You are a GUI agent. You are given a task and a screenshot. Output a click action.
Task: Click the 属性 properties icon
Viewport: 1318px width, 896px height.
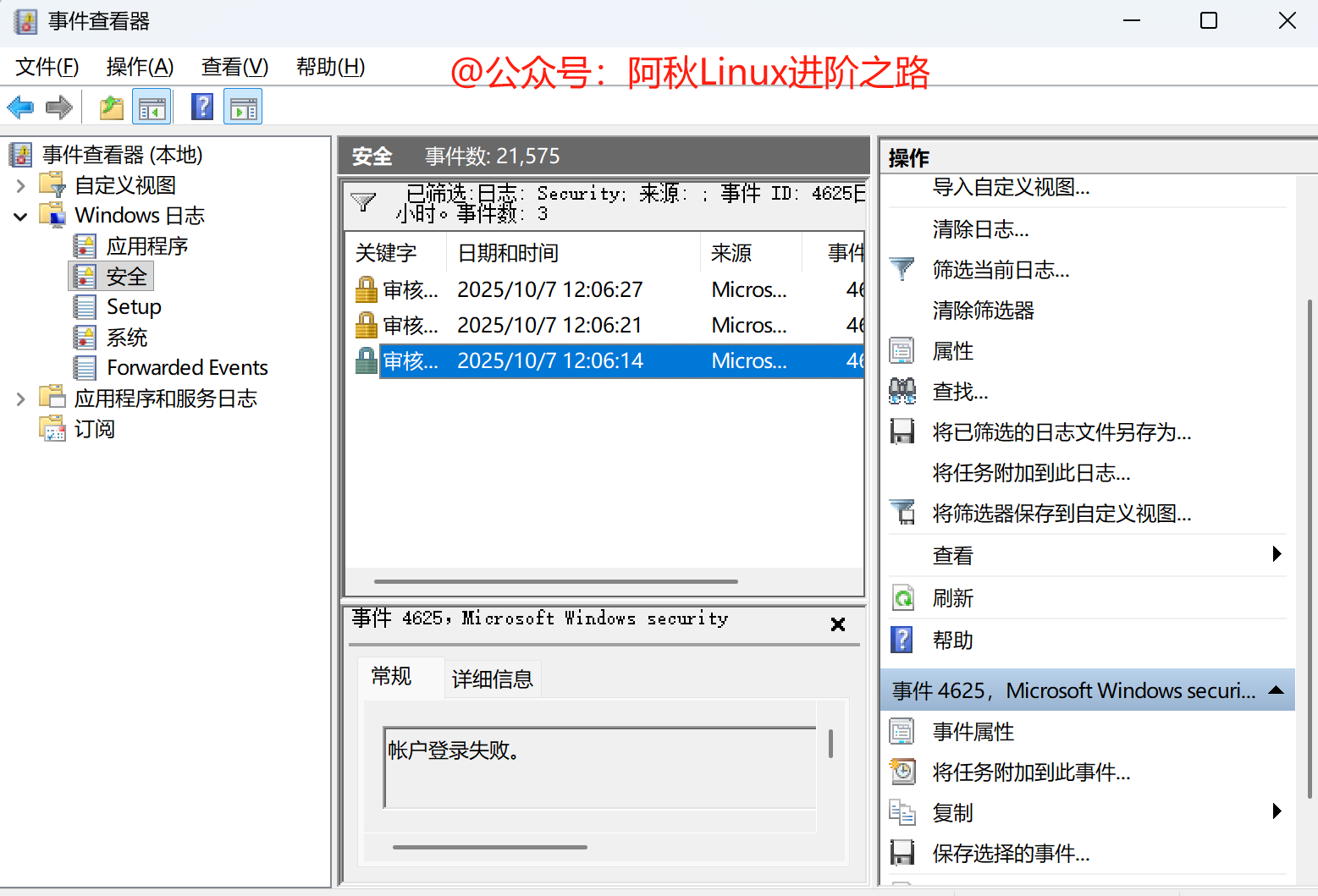point(902,349)
